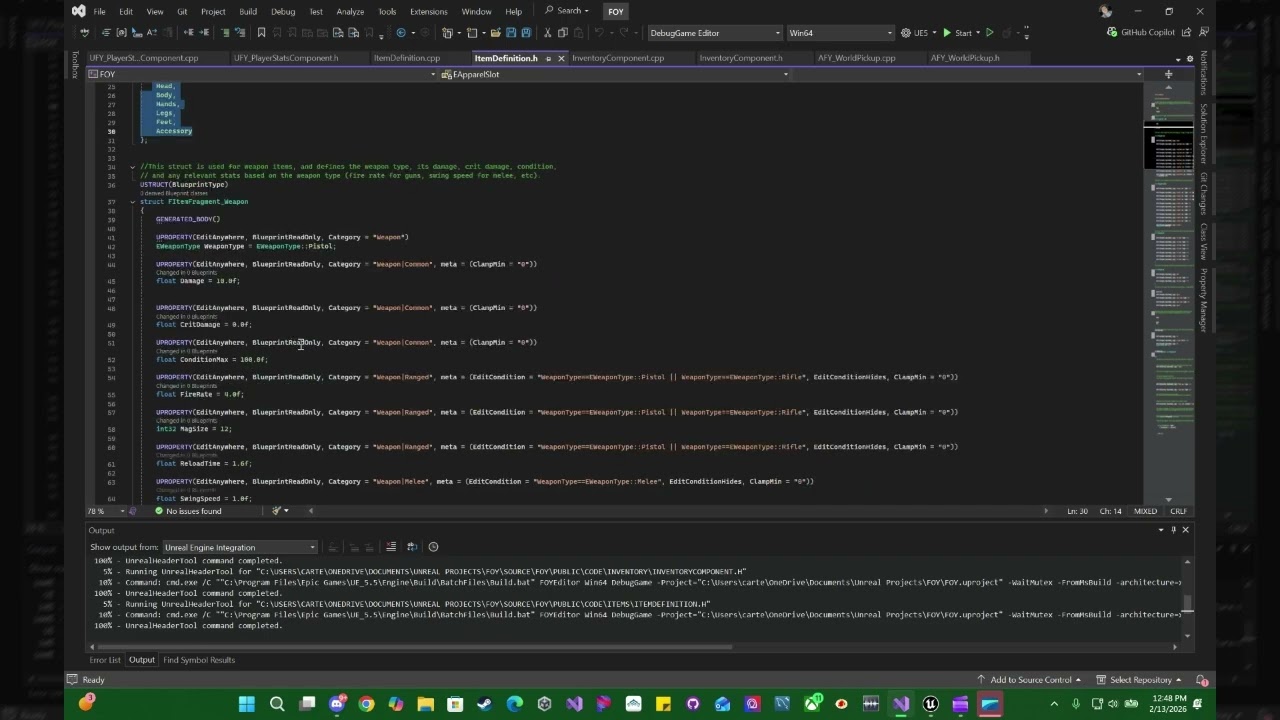1280x720 pixels.
Task: Click Select Repository in status bar
Action: pyautogui.click(x=1140, y=680)
